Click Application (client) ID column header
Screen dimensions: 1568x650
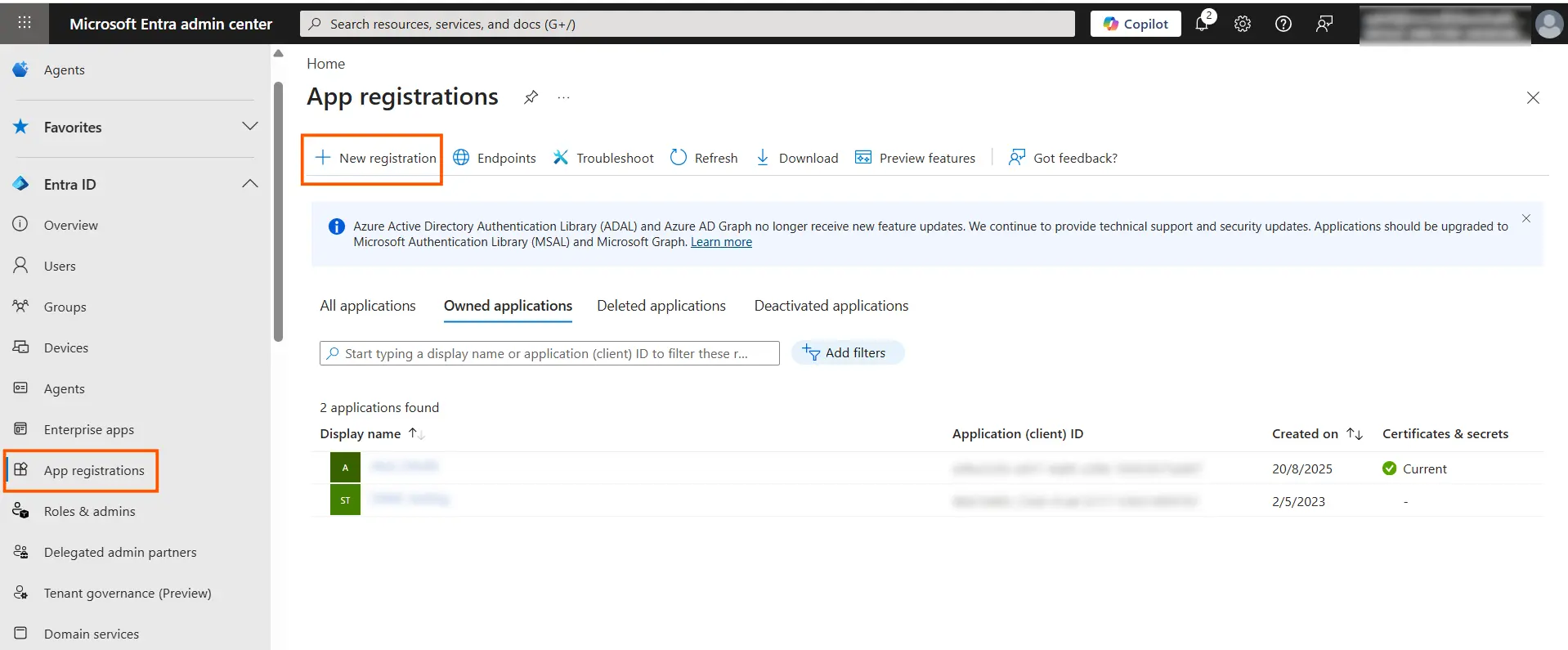[x=1018, y=434]
